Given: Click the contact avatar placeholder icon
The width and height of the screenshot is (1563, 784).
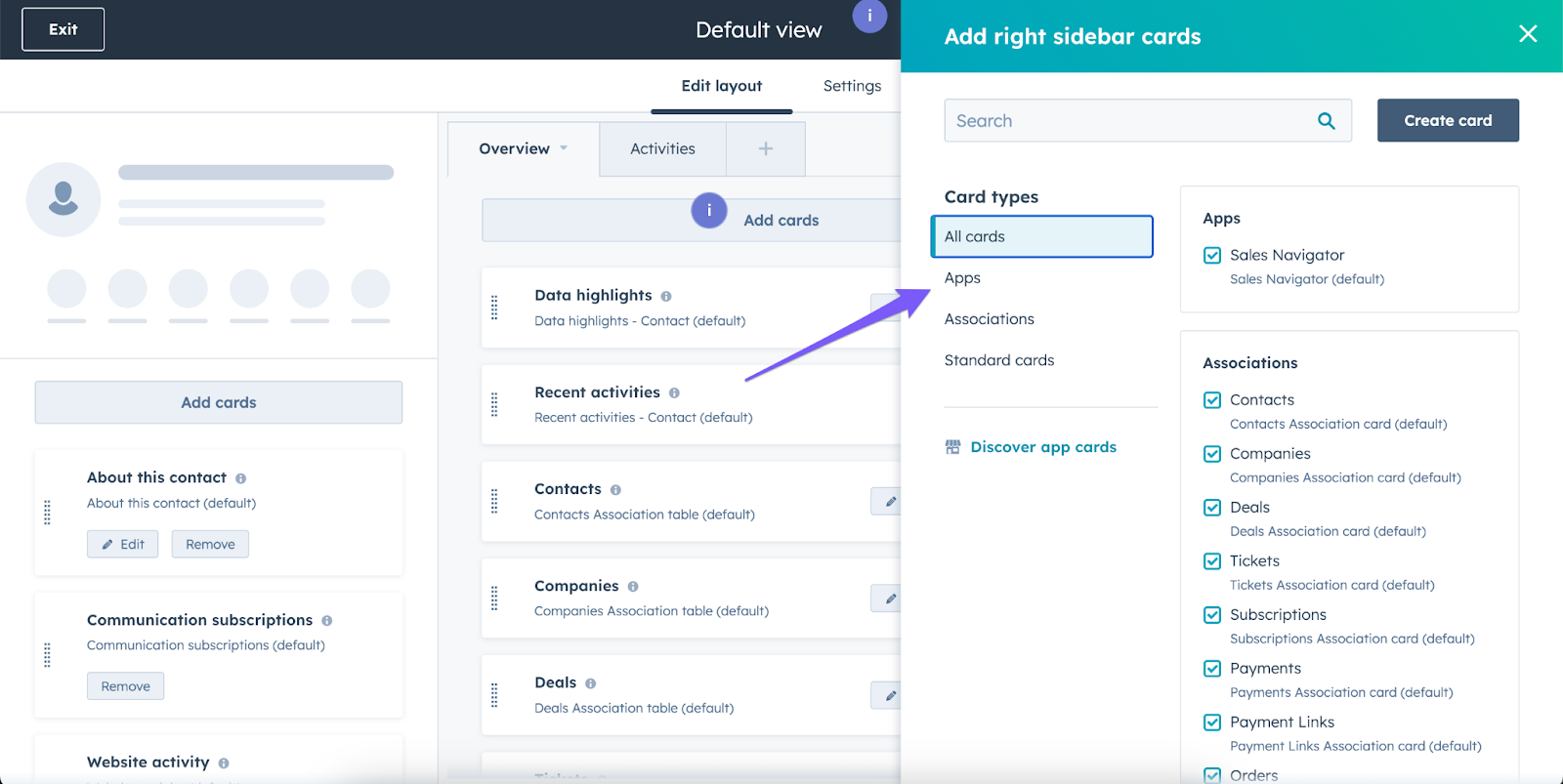Looking at the screenshot, I should click(63, 199).
